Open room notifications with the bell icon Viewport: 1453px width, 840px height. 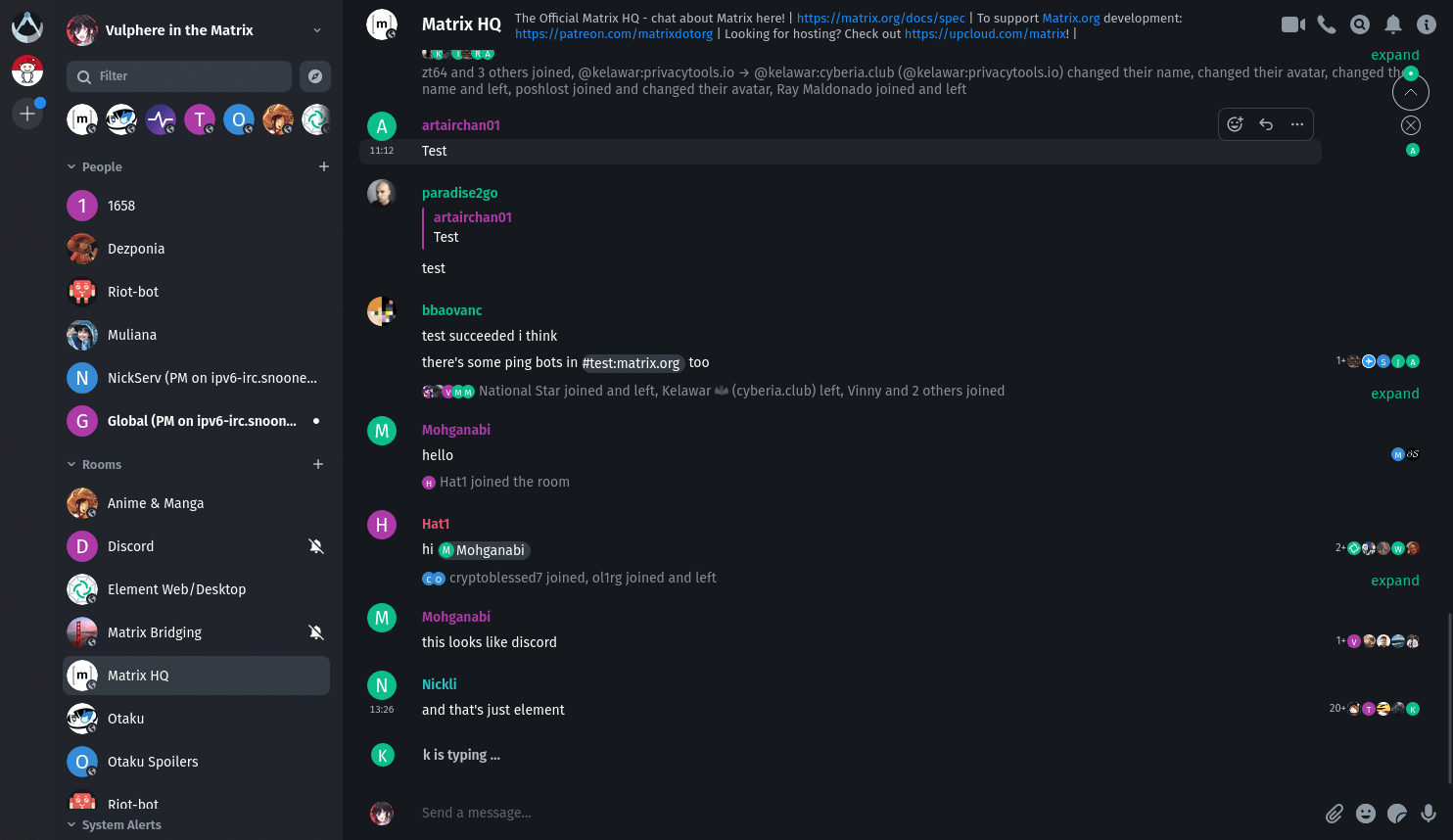click(x=1393, y=24)
